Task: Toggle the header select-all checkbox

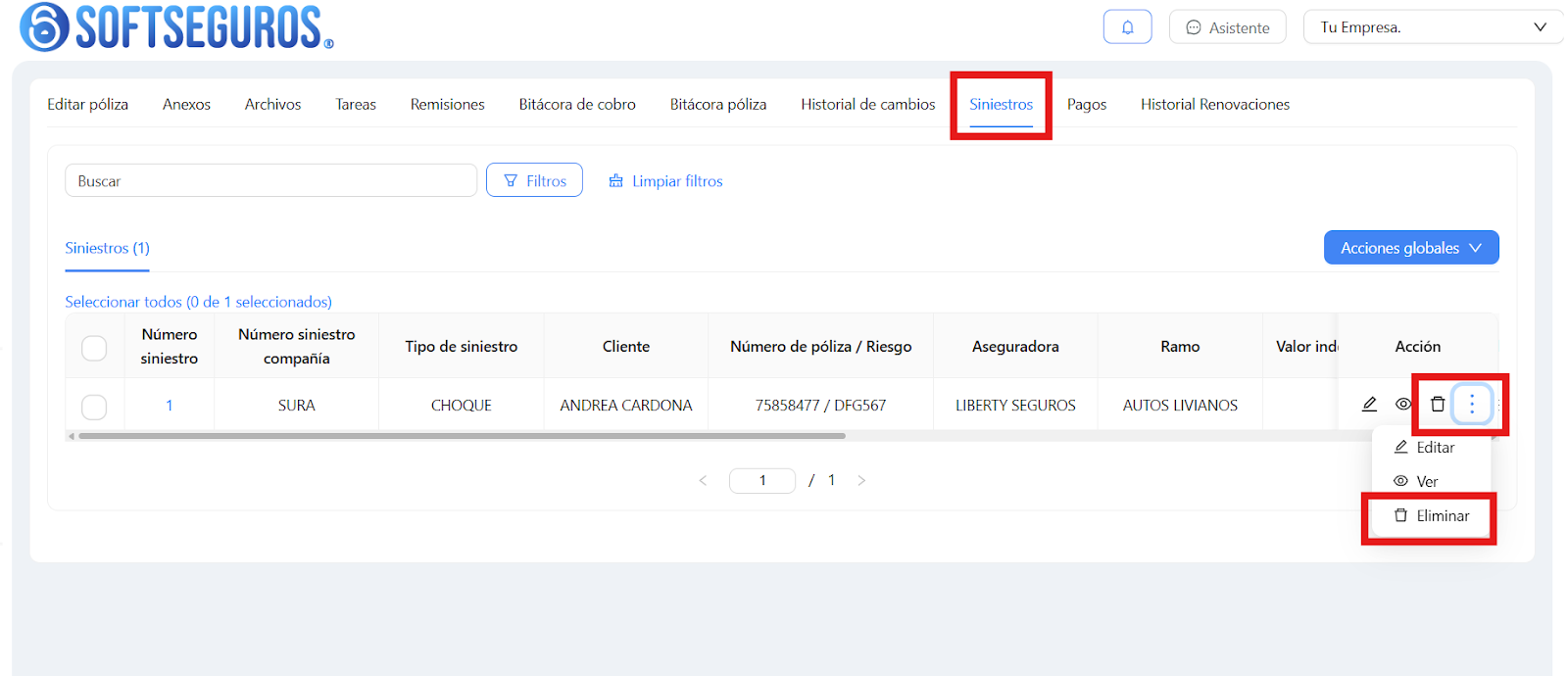Action: 94,347
